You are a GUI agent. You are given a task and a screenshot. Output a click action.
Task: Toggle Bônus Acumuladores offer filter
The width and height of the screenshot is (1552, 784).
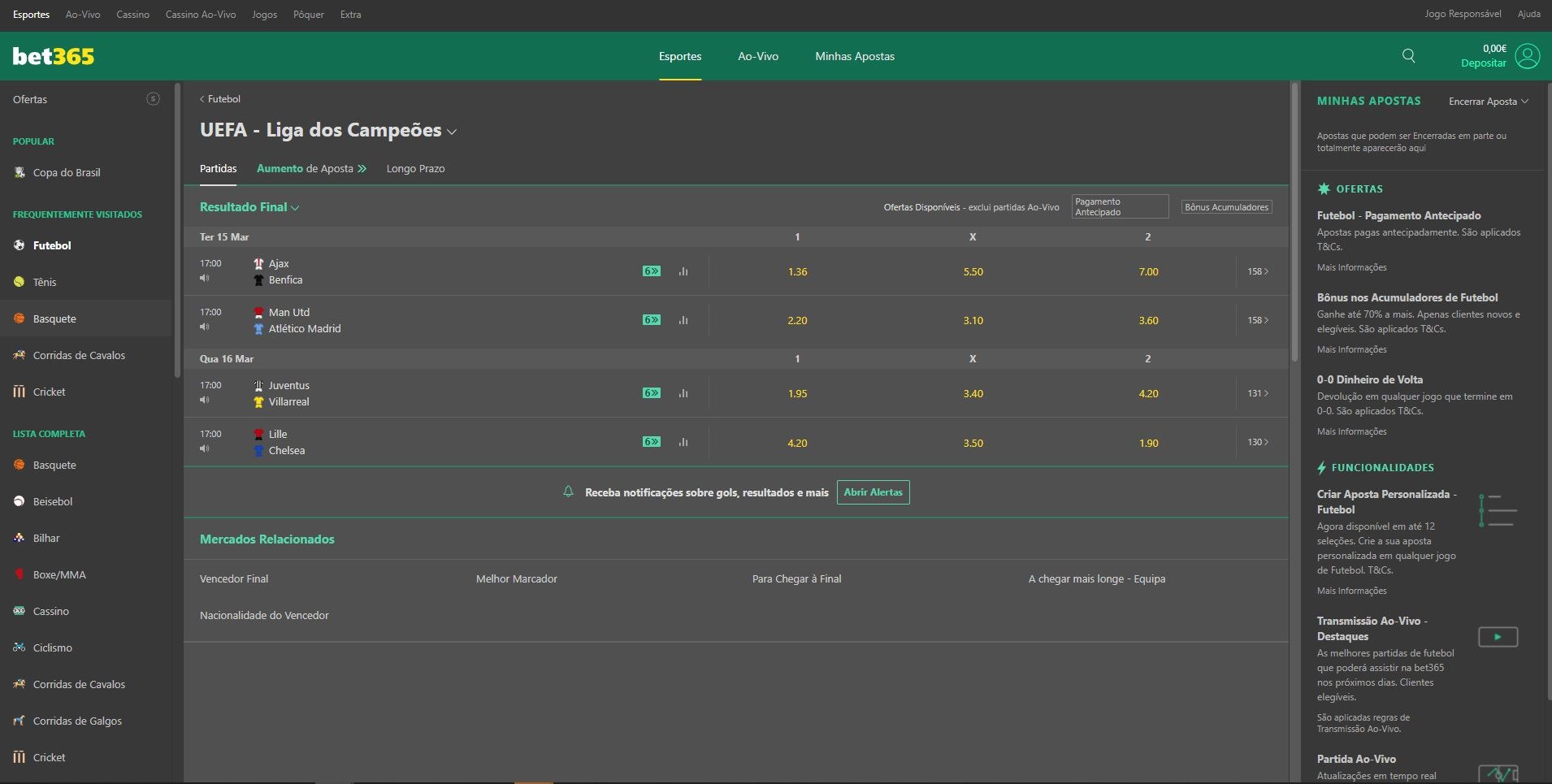pyautogui.click(x=1226, y=207)
